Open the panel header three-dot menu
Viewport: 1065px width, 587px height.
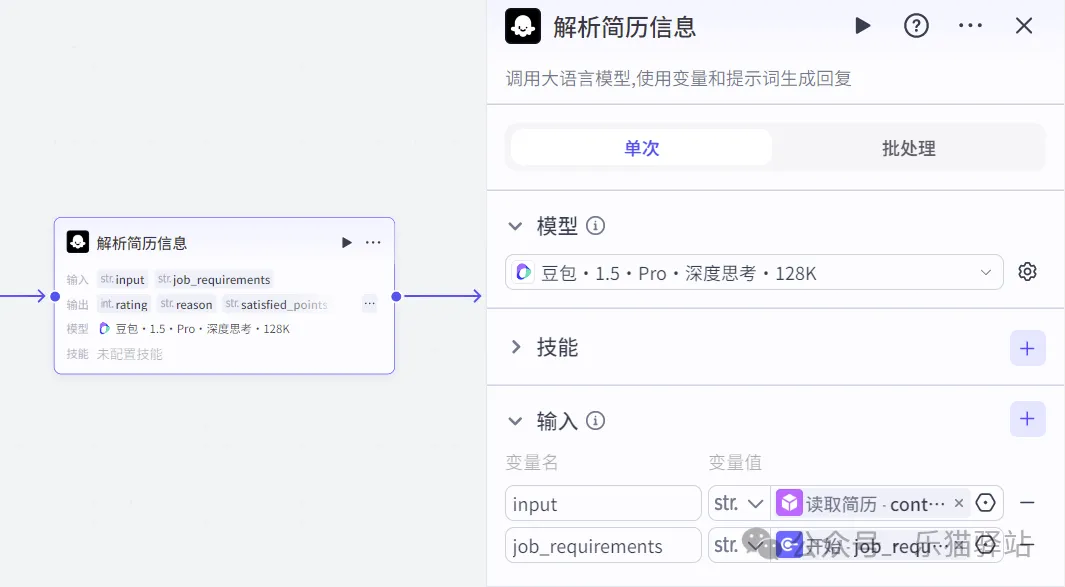click(x=970, y=26)
